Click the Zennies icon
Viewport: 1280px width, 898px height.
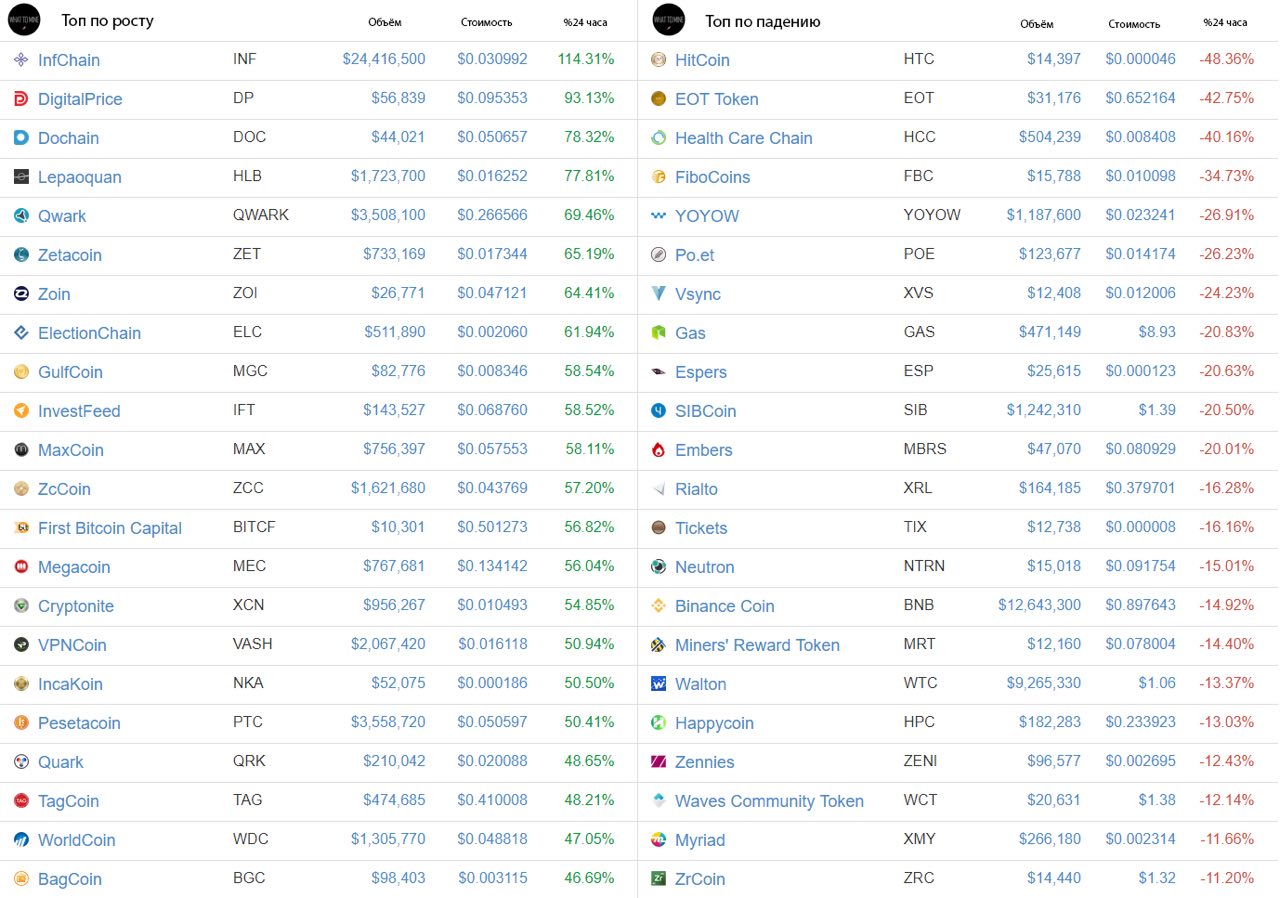click(658, 762)
